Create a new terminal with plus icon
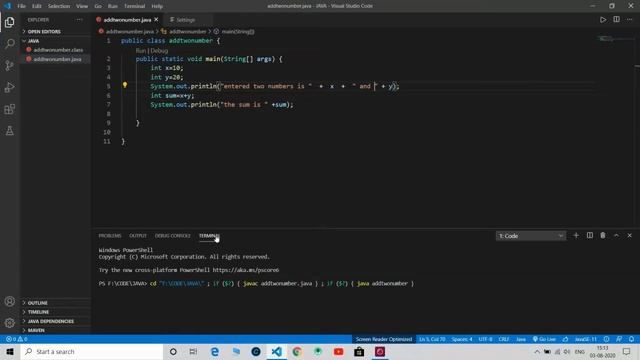Screen dimensions: 640x360 (x=576, y=236)
